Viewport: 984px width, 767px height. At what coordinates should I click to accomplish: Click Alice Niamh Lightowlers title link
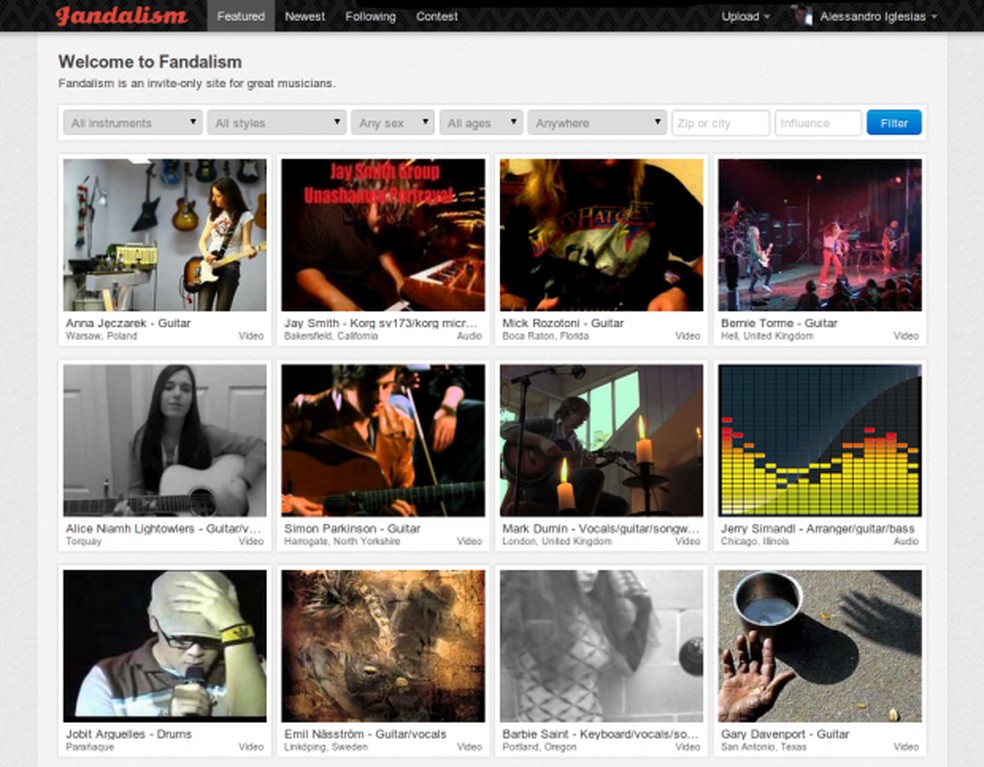163,529
